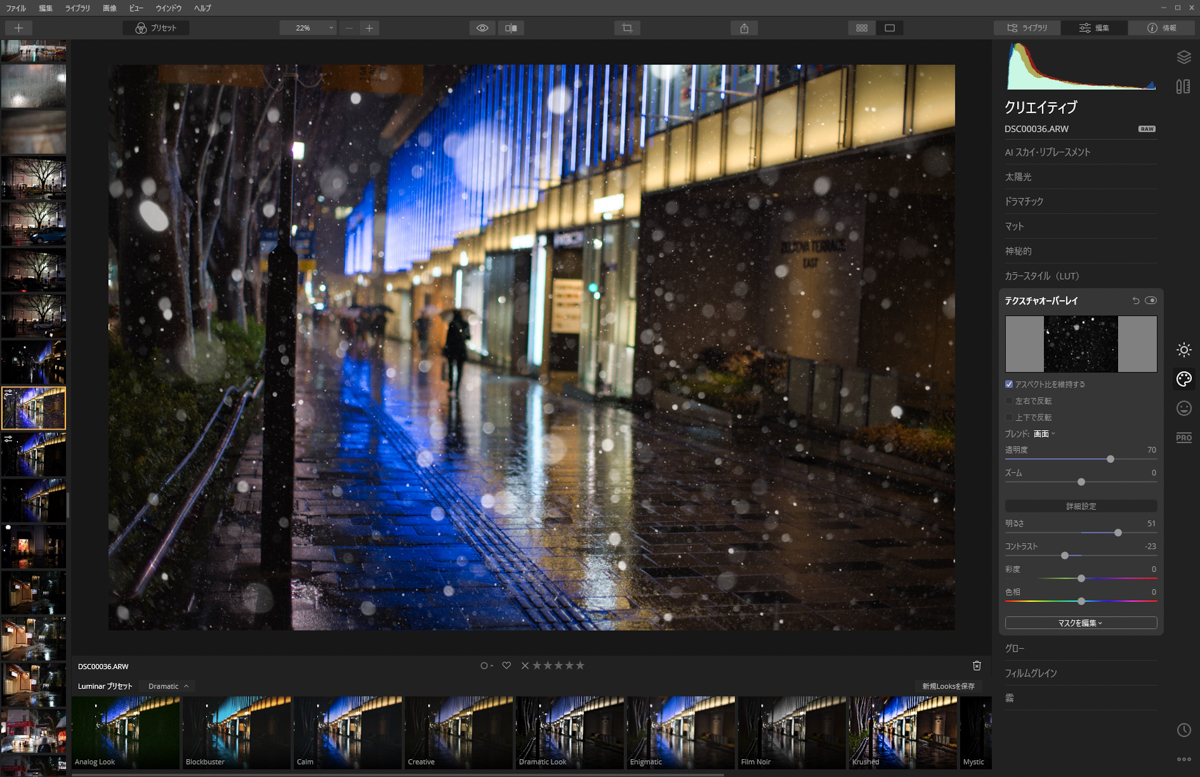Open the color label circle dropdown

(x=486, y=666)
